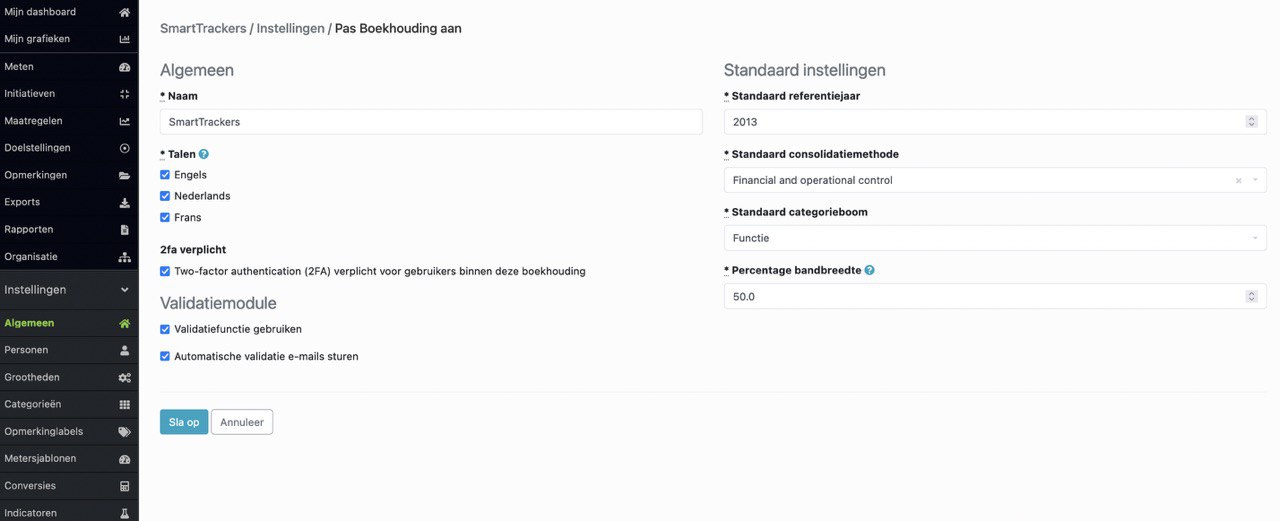This screenshot has width=1280, height=521.
Task: Click the home icon beside Mijn dashboard
Action: [x=124, y=12]
